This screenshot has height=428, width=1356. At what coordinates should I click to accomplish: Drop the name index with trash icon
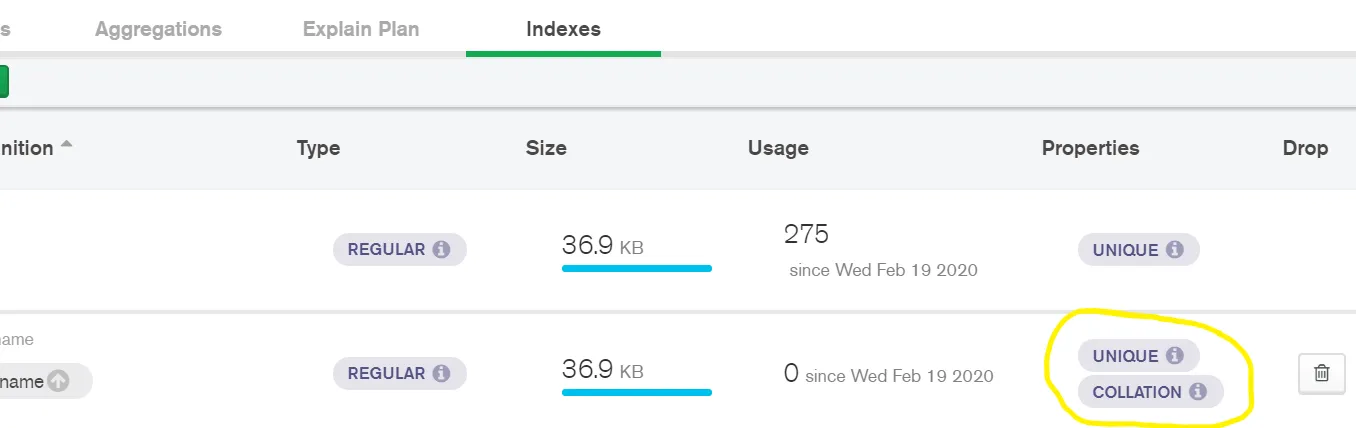point(1321,373)
